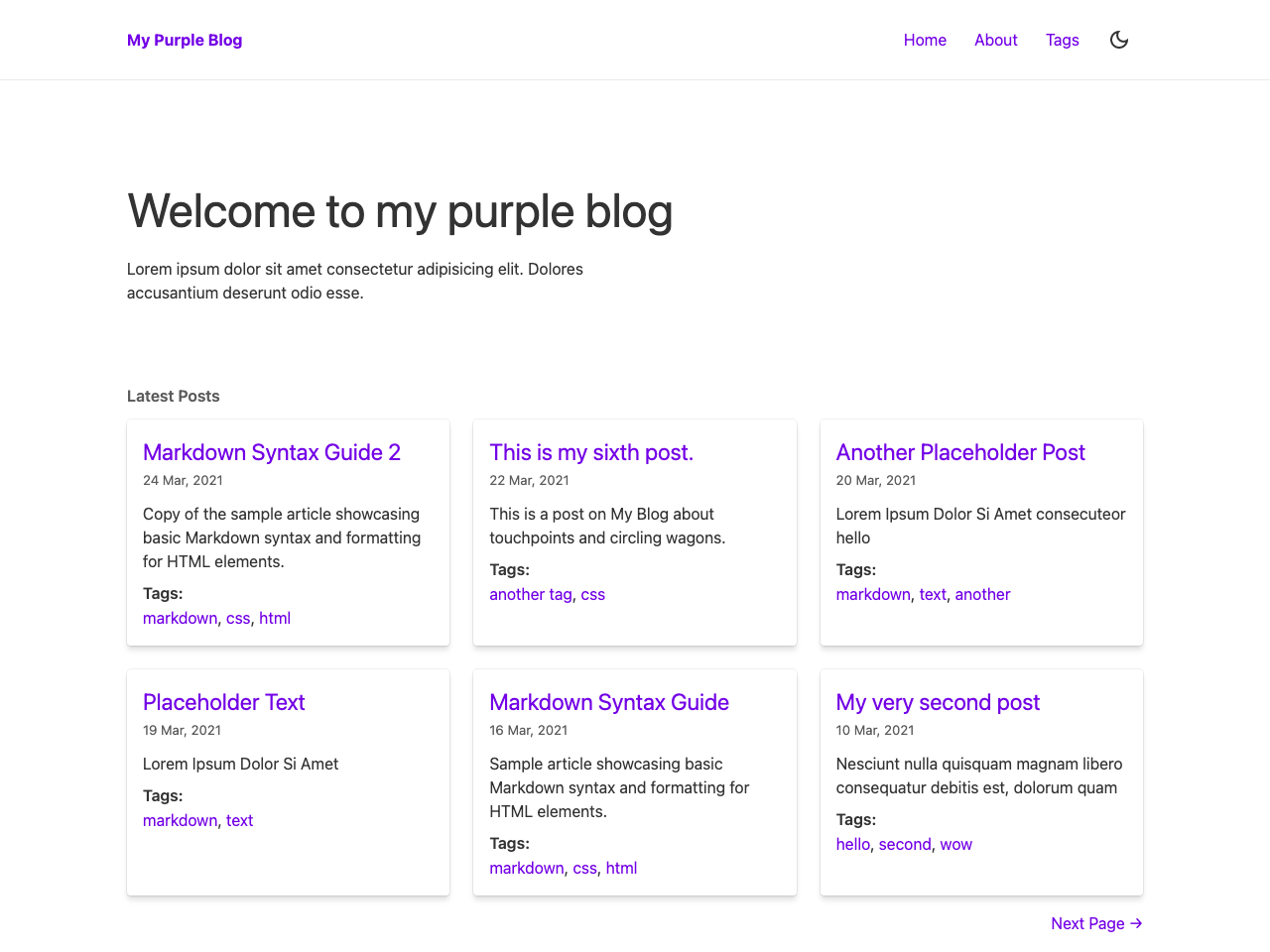
Task: Select the hello tag on My very second post
Action: tap(852, 844)
